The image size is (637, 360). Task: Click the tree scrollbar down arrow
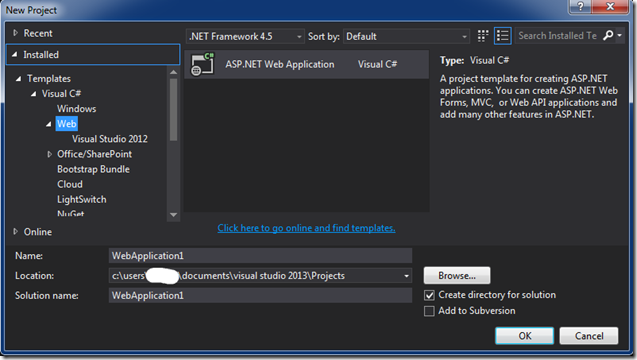tap(173, 215)
